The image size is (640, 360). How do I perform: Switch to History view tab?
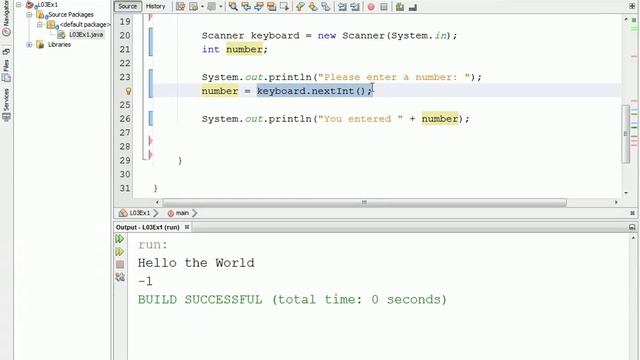(x=156, y=6)
